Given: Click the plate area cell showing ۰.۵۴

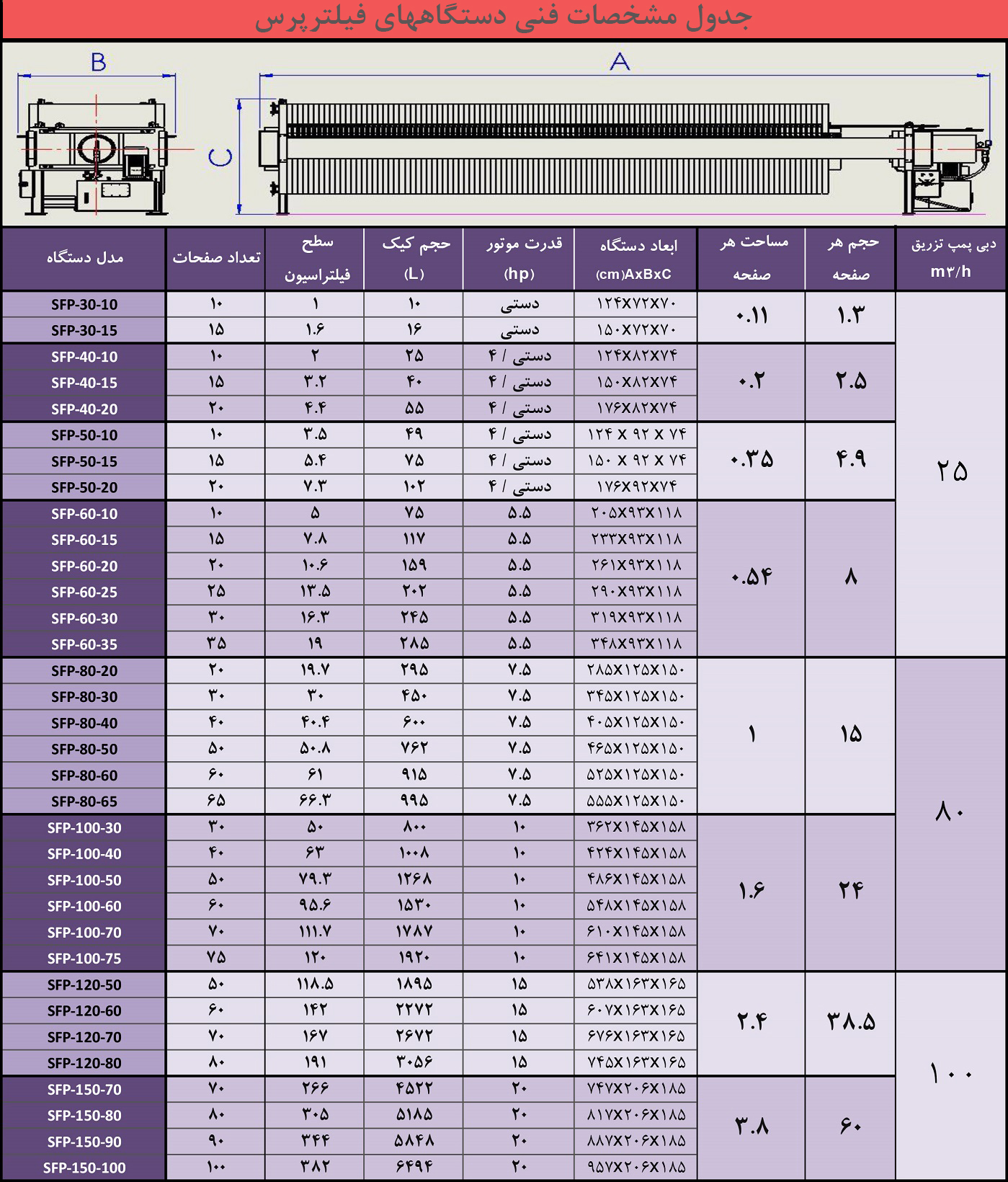Looking at the screenshot, I should (751, 577).
